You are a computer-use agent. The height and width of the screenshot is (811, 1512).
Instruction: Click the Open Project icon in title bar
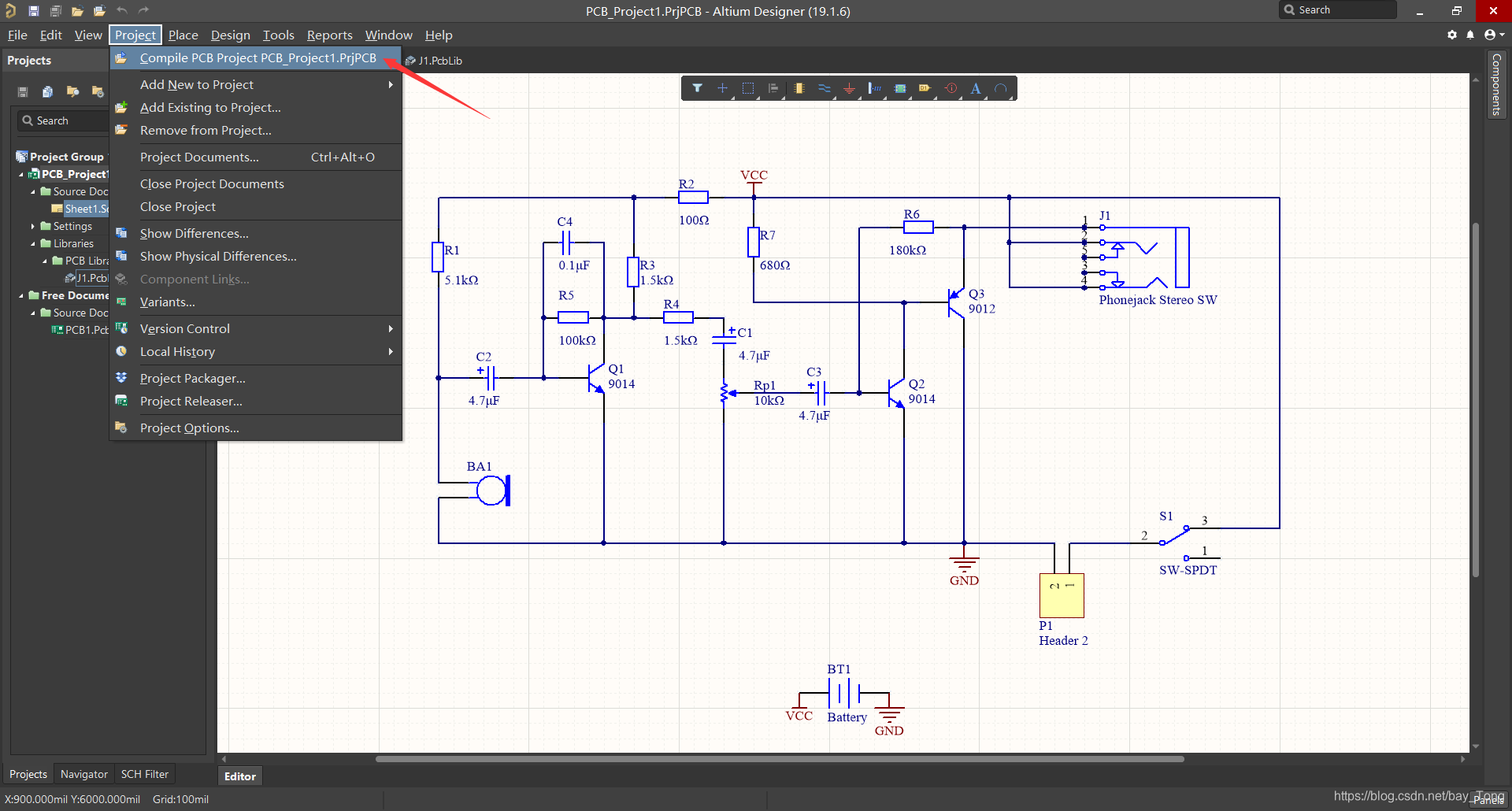point(99,11)
